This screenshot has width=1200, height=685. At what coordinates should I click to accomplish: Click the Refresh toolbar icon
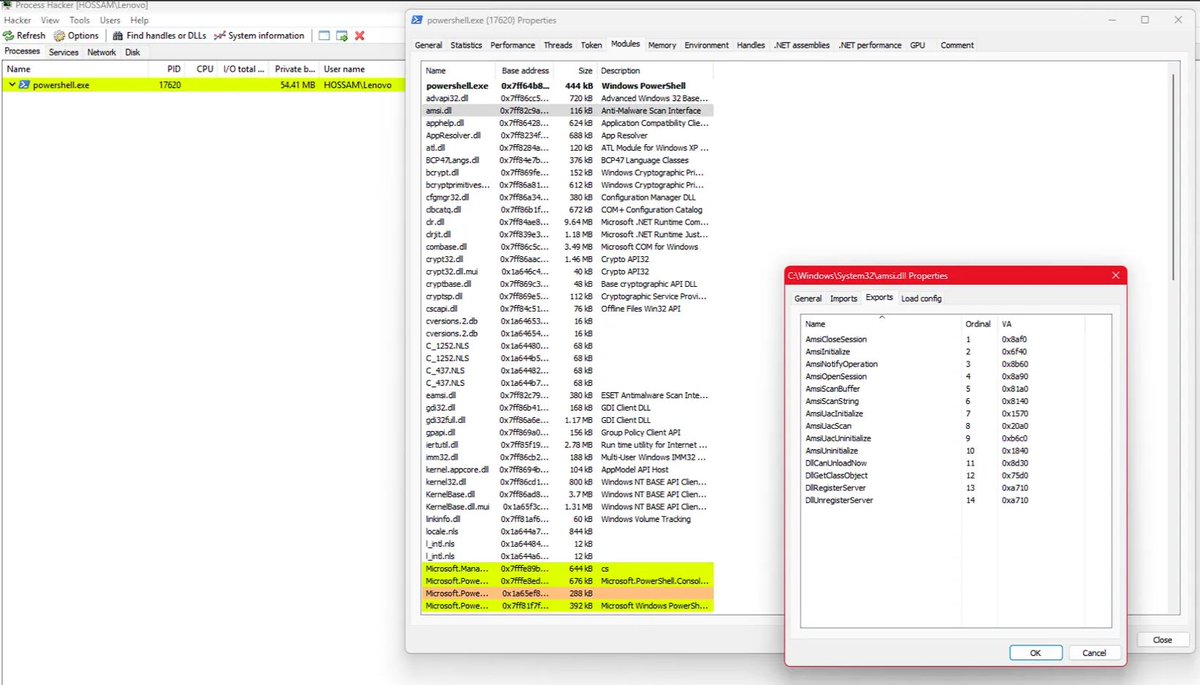coord(10,36)
